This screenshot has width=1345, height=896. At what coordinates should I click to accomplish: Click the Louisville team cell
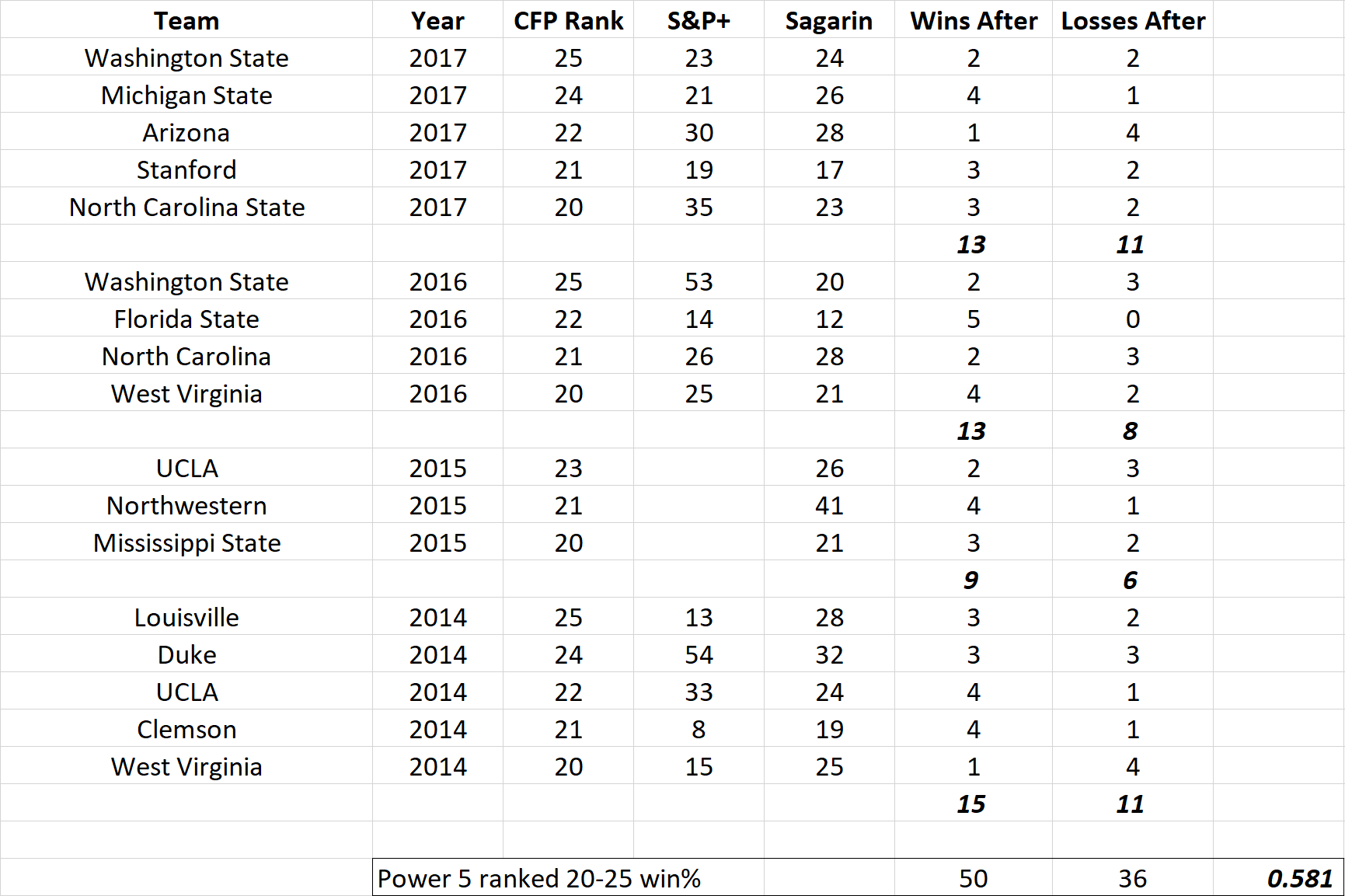click(x=186, y=616)
